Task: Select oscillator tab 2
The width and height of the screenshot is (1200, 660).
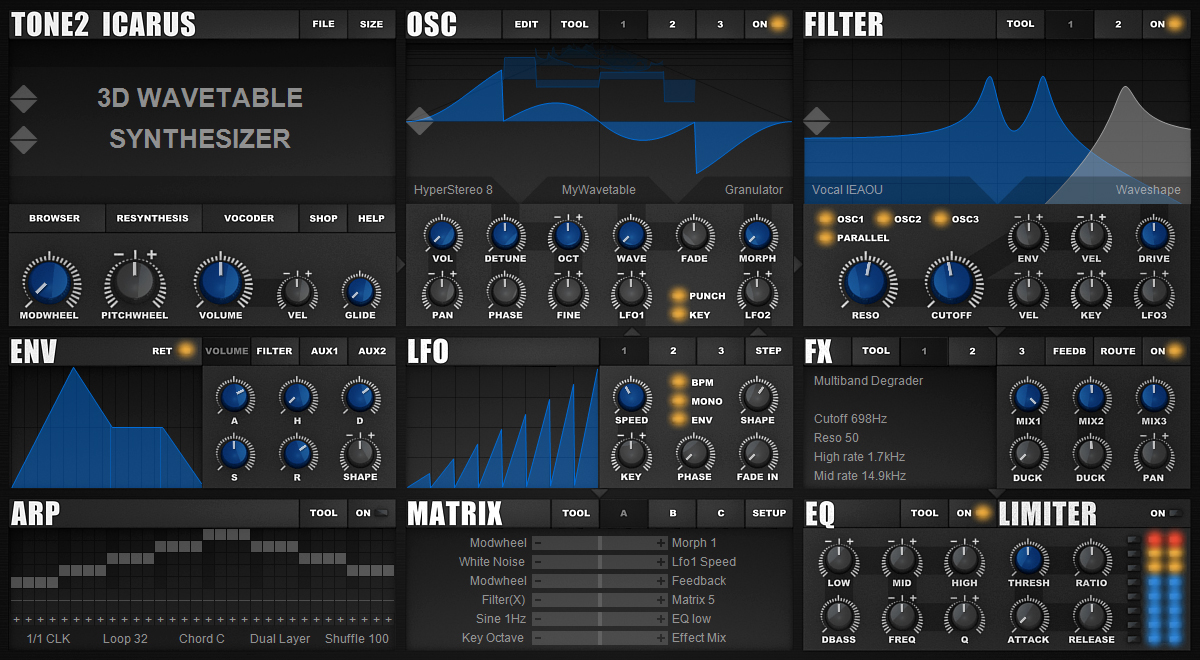Action: pyautogui.click(x=672, y=24)
